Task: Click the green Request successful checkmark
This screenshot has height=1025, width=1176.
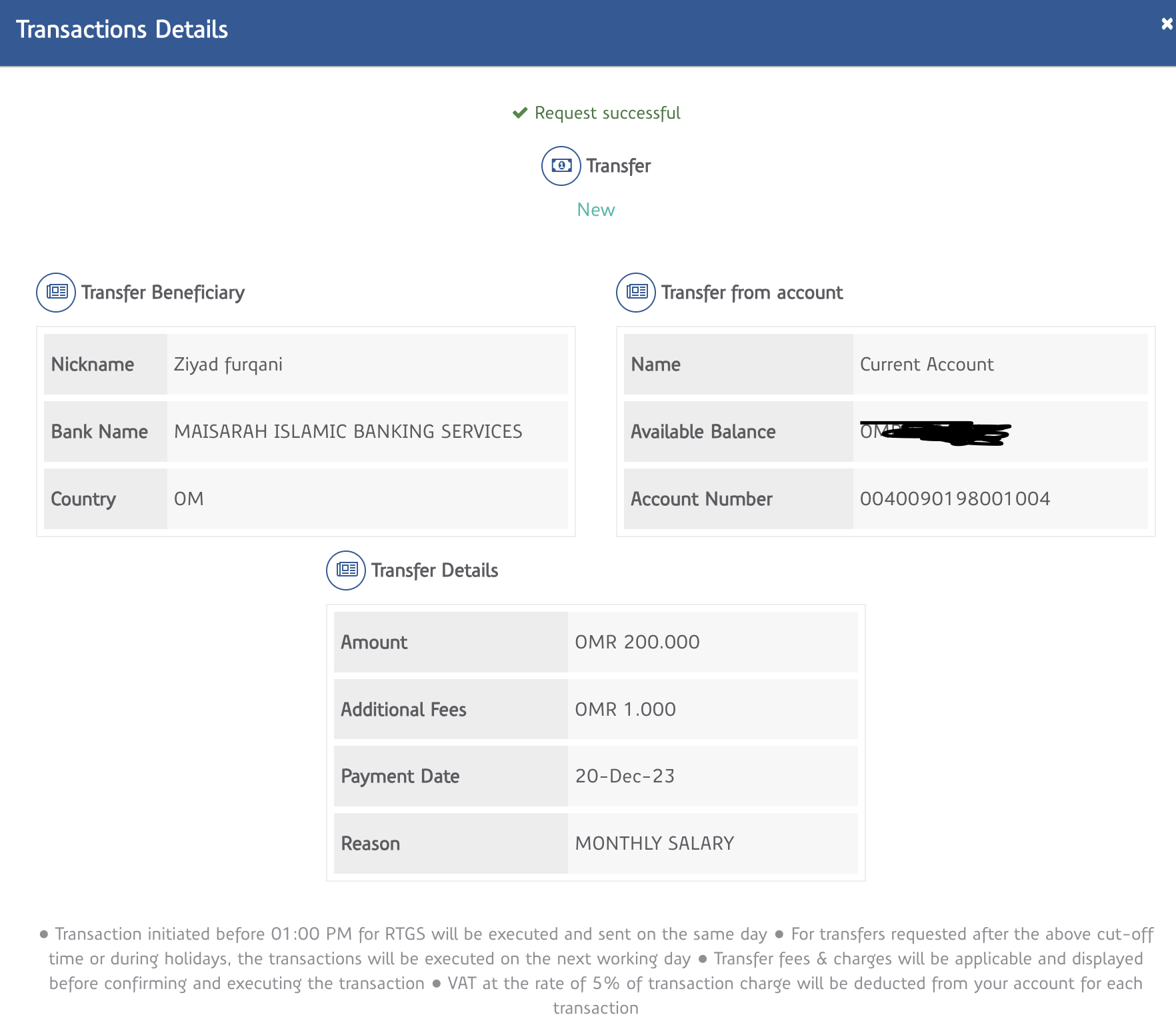Action: tap(520, 113)
